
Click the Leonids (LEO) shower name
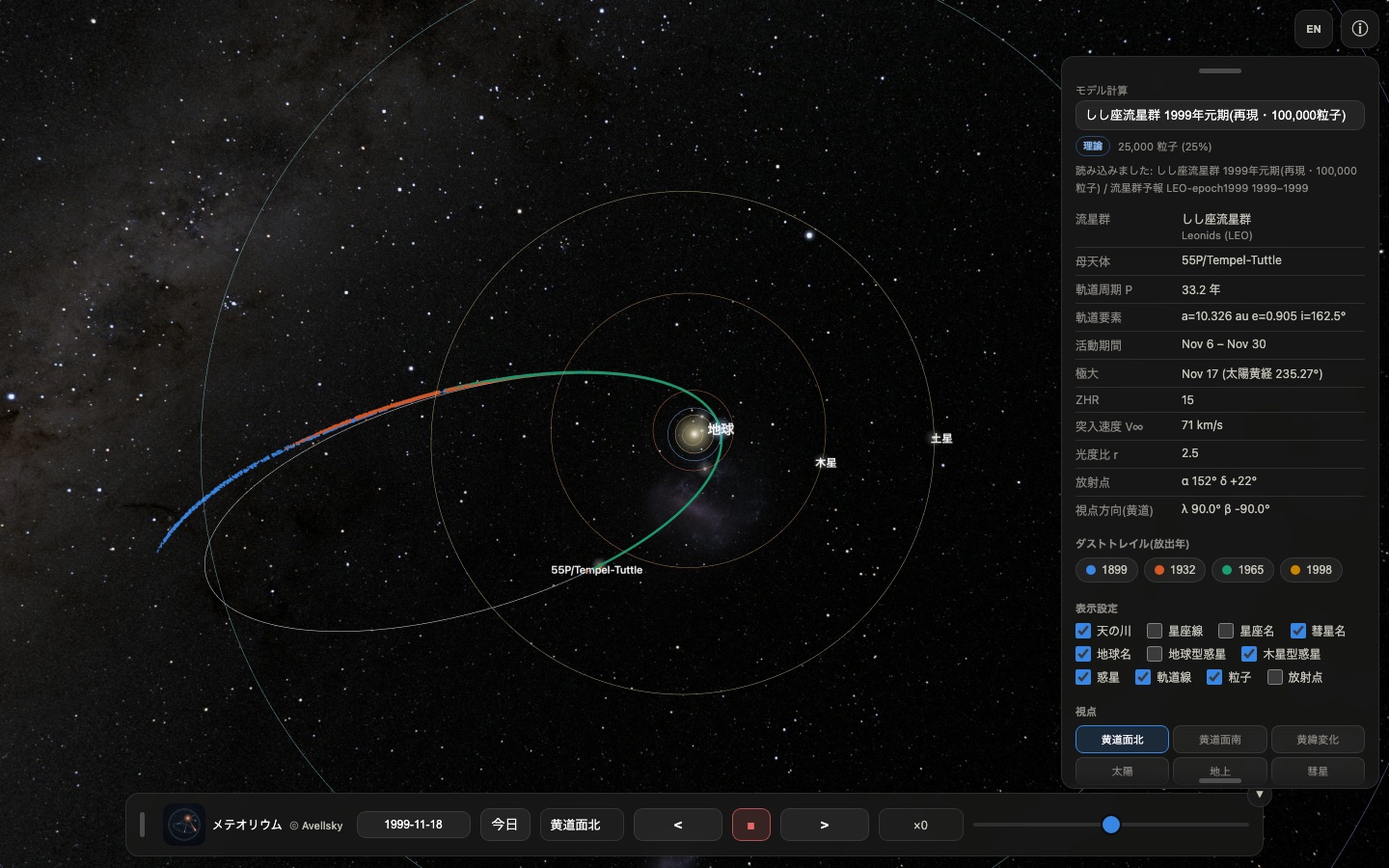(1216, 235)
